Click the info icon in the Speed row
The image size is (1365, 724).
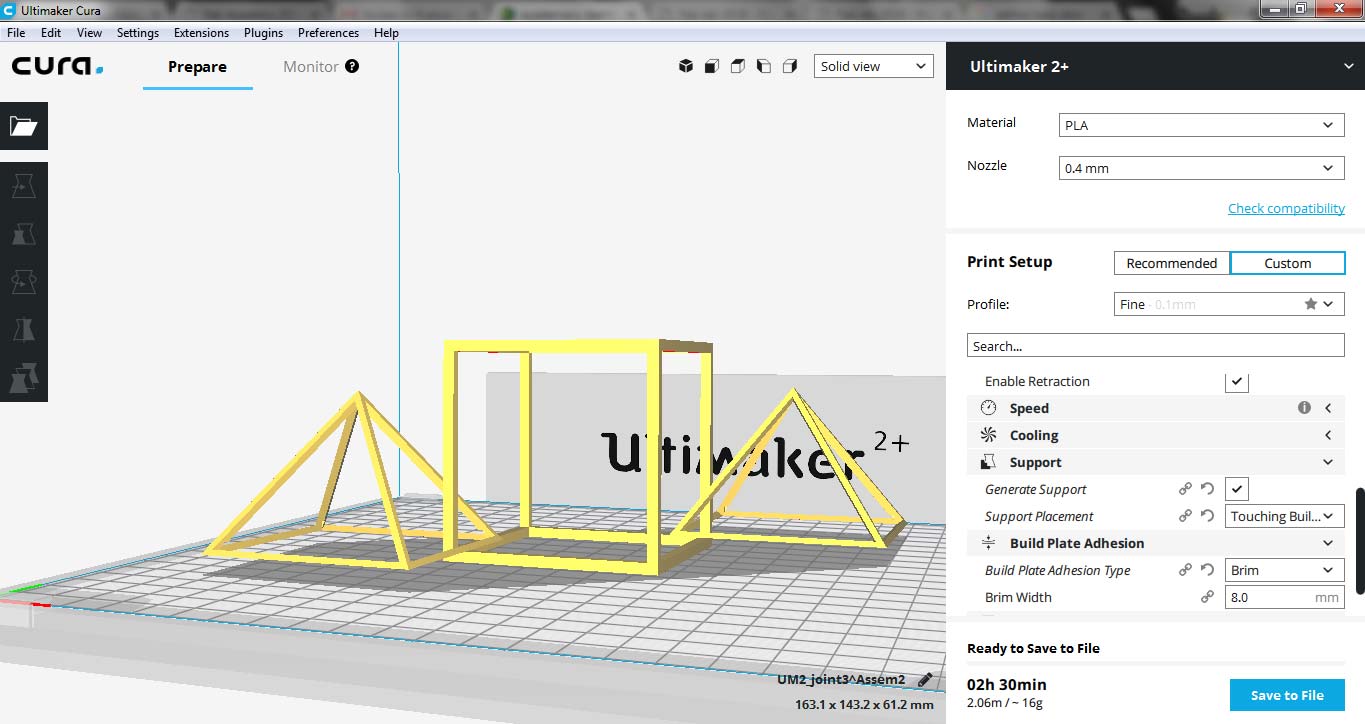tap(1304, 408)
